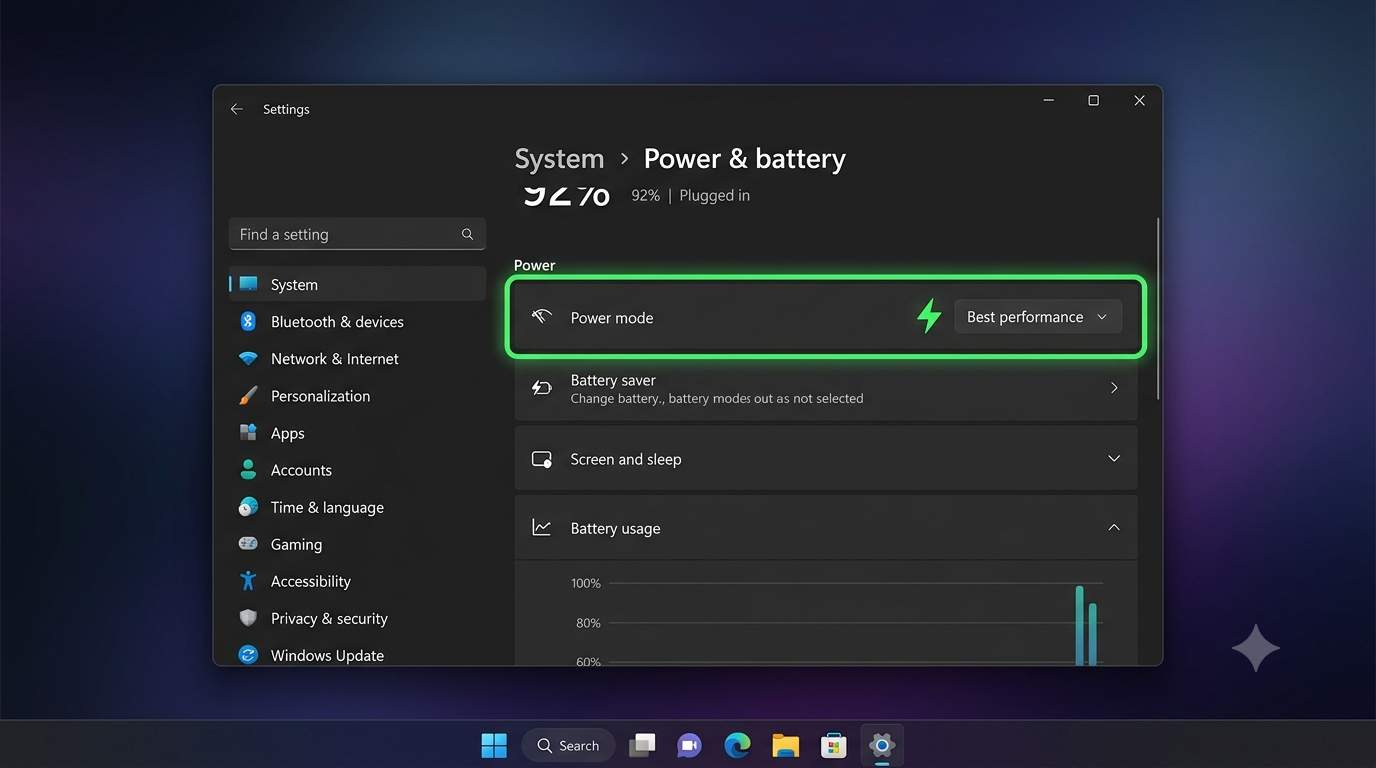
Task: Click the Accounts person icon
Action: click(x=248, y=469)
